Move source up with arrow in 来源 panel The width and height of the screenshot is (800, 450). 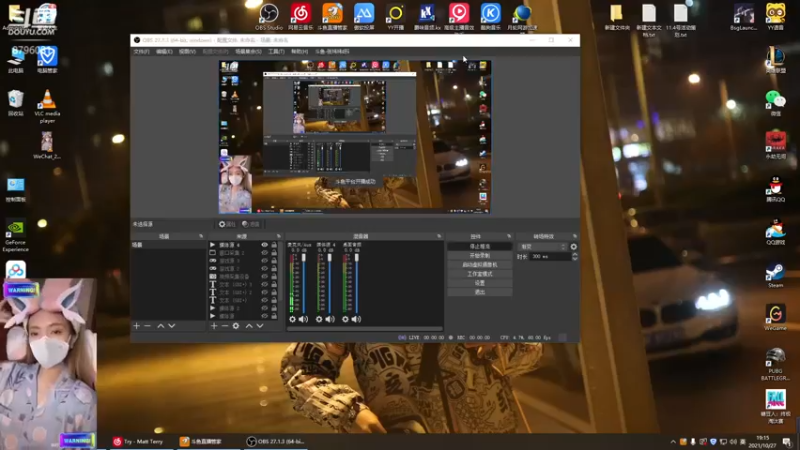249,326
